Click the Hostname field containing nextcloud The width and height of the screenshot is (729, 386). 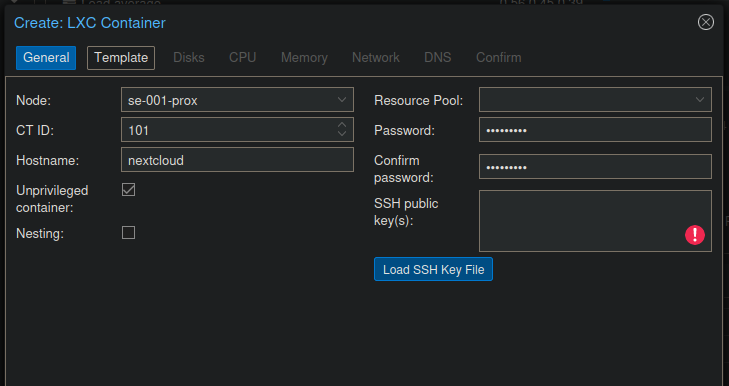pos(237,160)
